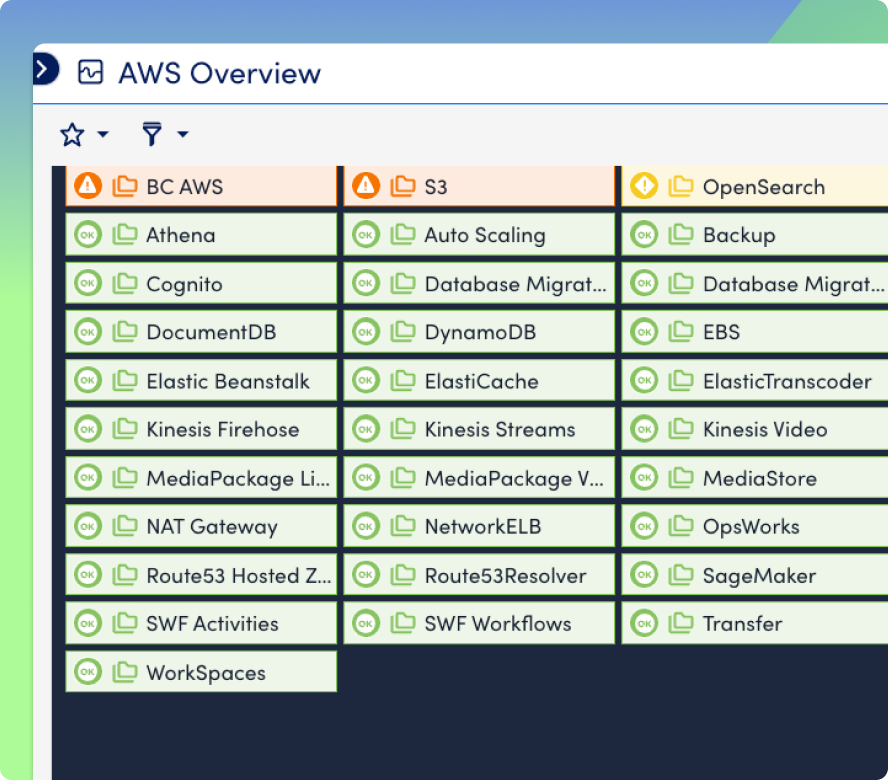Click the folder icon in OpenSearch tile
Viewport: 888px width, 780px height.
(681, 186)
